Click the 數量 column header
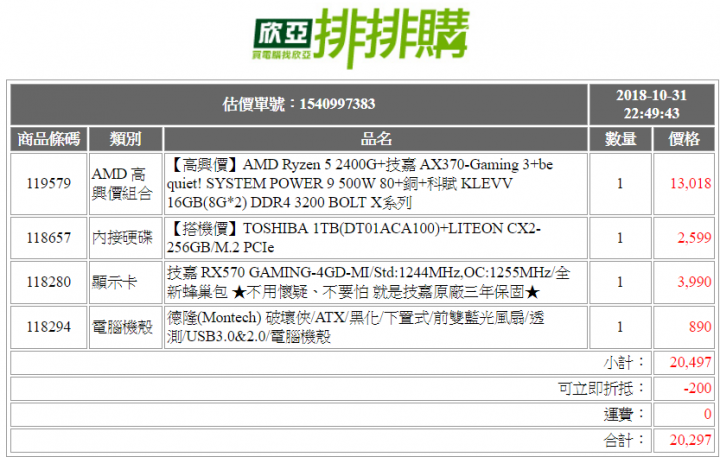The height and width of the screenshot is (457, 720). coord(620,139)
